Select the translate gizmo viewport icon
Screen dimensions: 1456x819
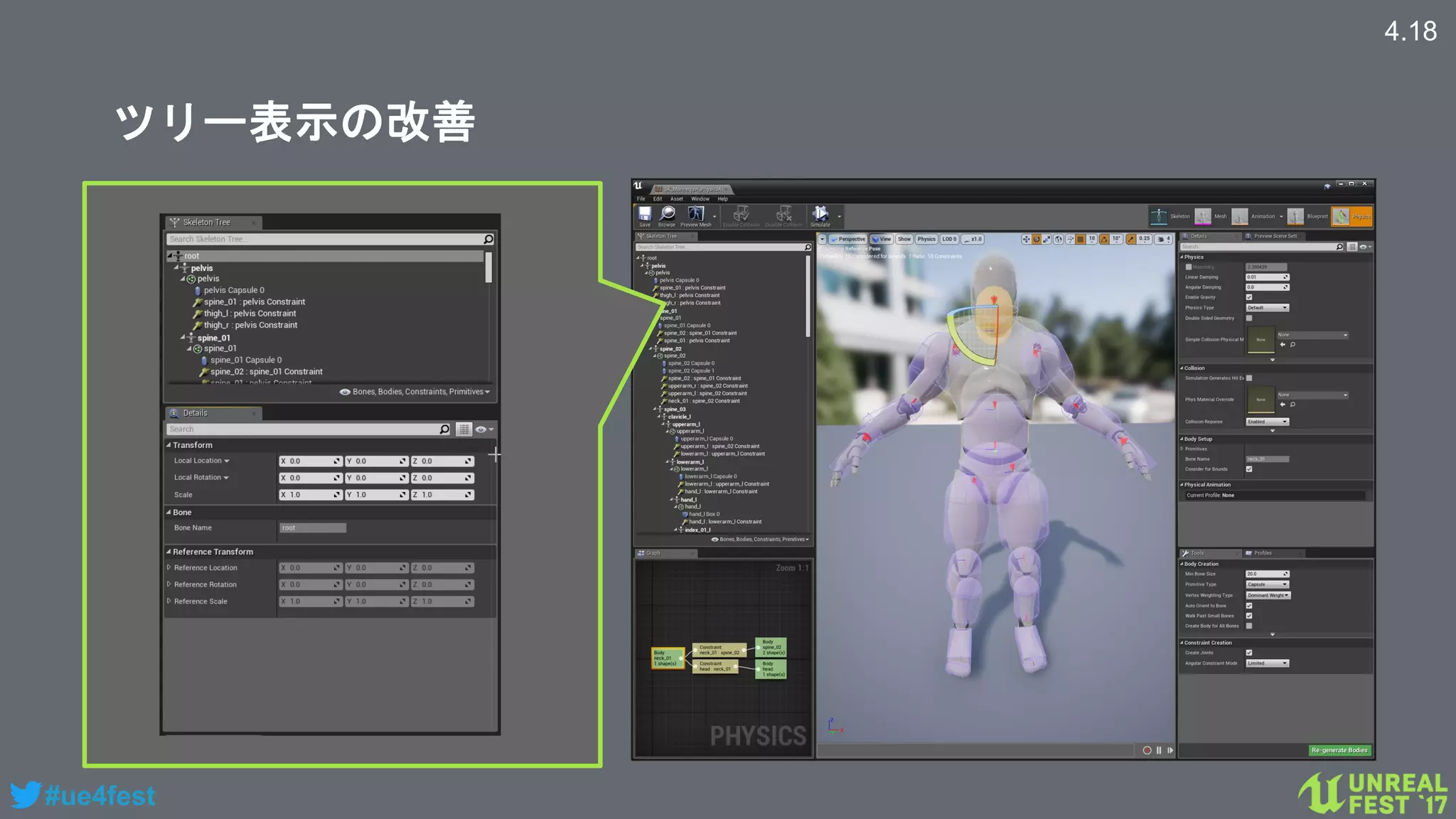coord(1026,240)
